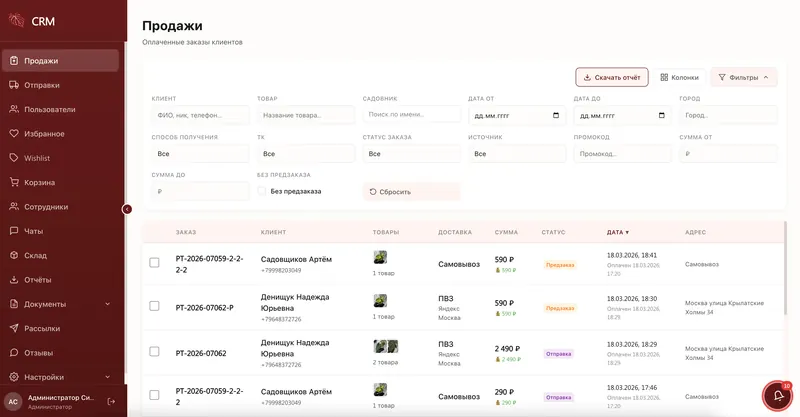Image resolution: width=800 pixels, height=417 pixels.
Task: Click the Сбросить reset button
Action: pyautogui.click(x=411, y=192)
